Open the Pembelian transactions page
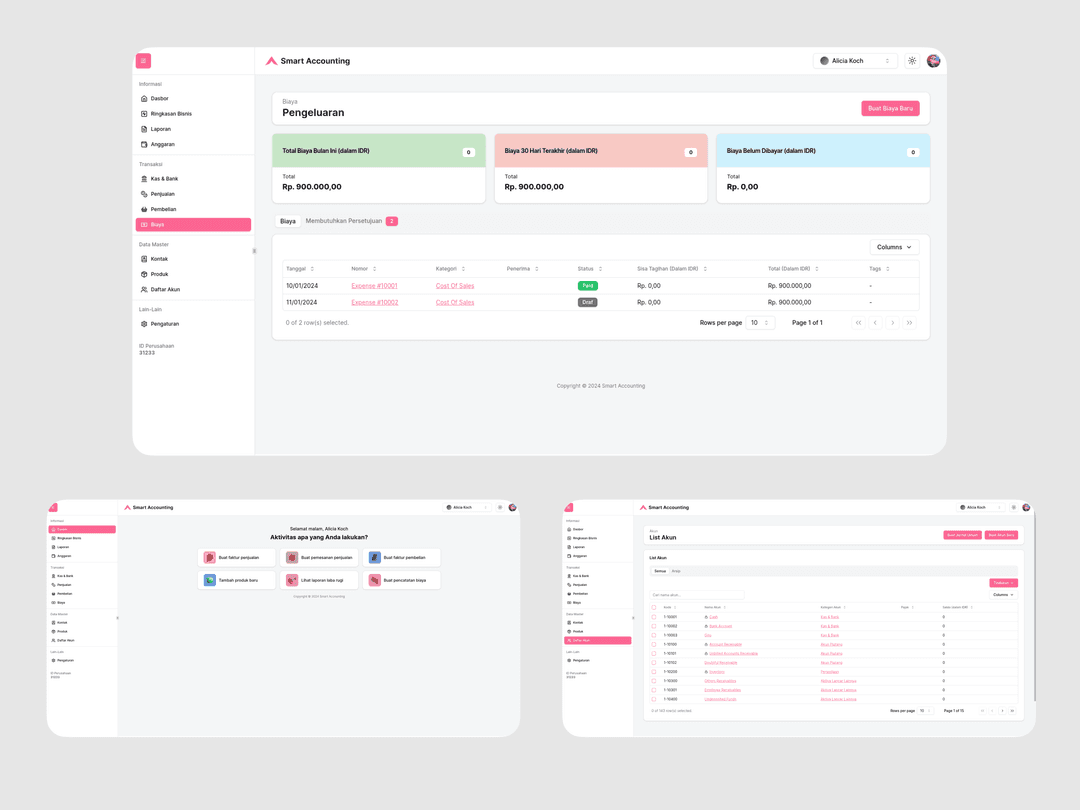1080x810 pixels. click(162, 209)
